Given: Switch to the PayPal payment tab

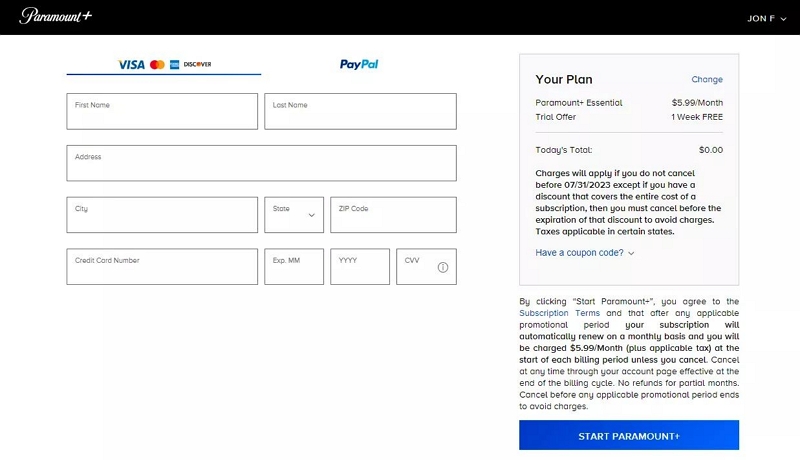Looking at the screenshot, I should [x=358, y=64].
